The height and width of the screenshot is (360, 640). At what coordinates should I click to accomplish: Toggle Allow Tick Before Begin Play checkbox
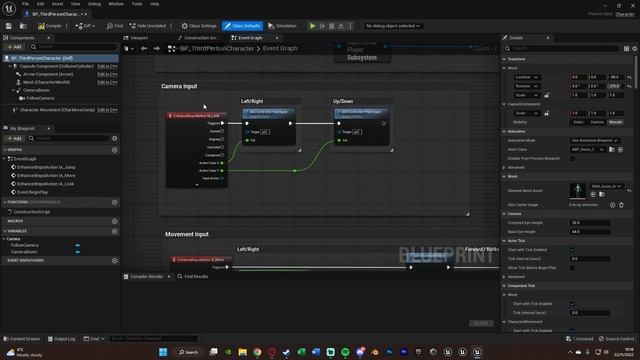(572, 268)
